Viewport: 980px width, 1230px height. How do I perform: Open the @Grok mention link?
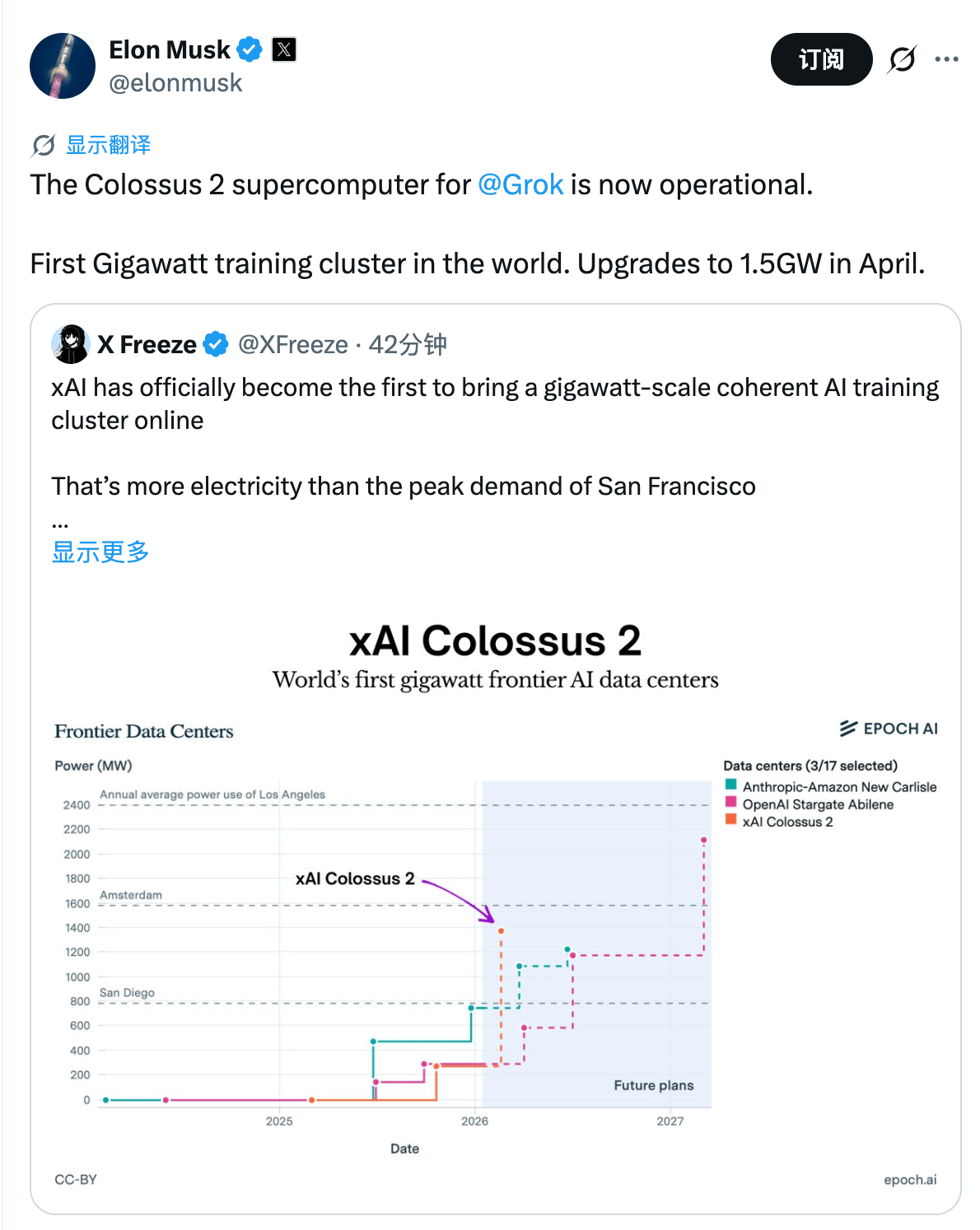click(x=520, y=185)
